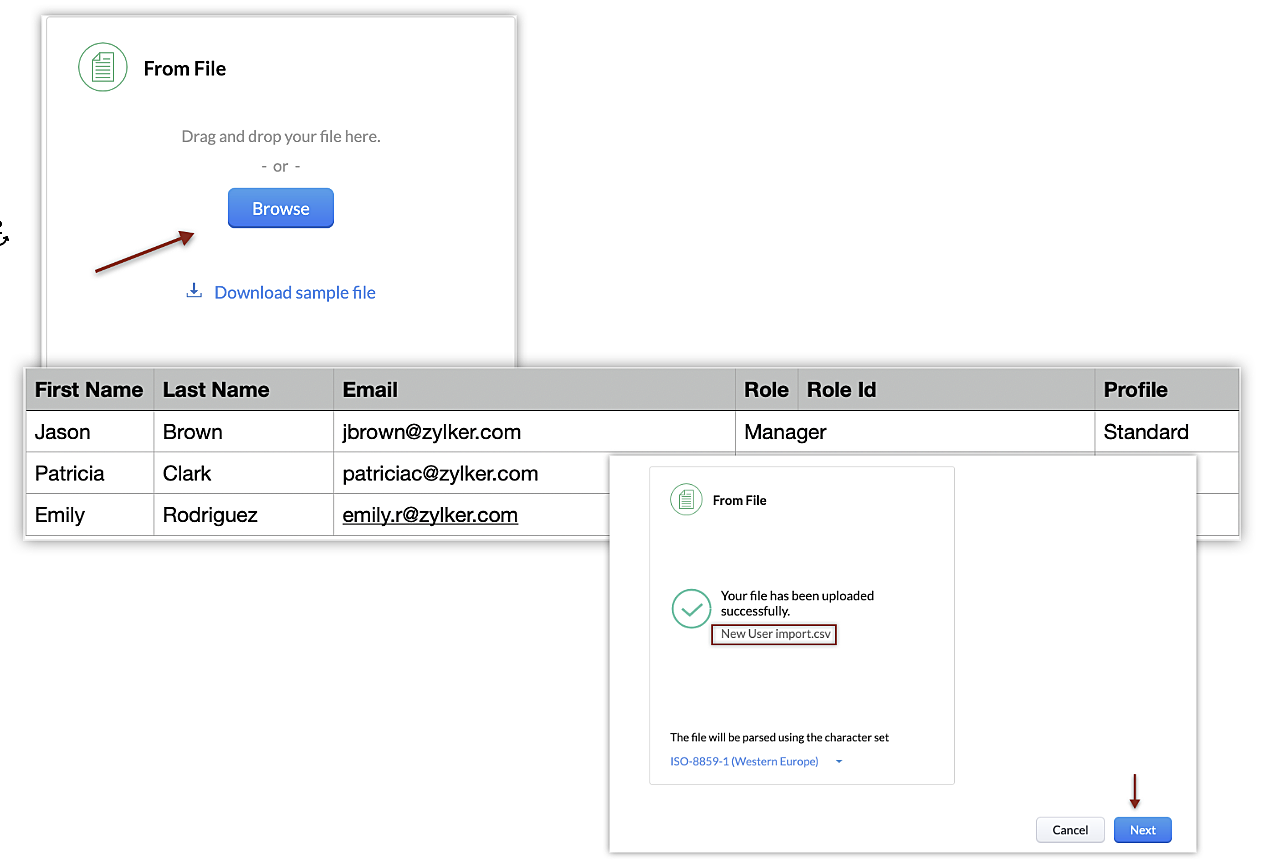Click Next to continue the import
The height and width of the screenshot is (868, 1278).
pyautogui.click(x=1142, y=830)
